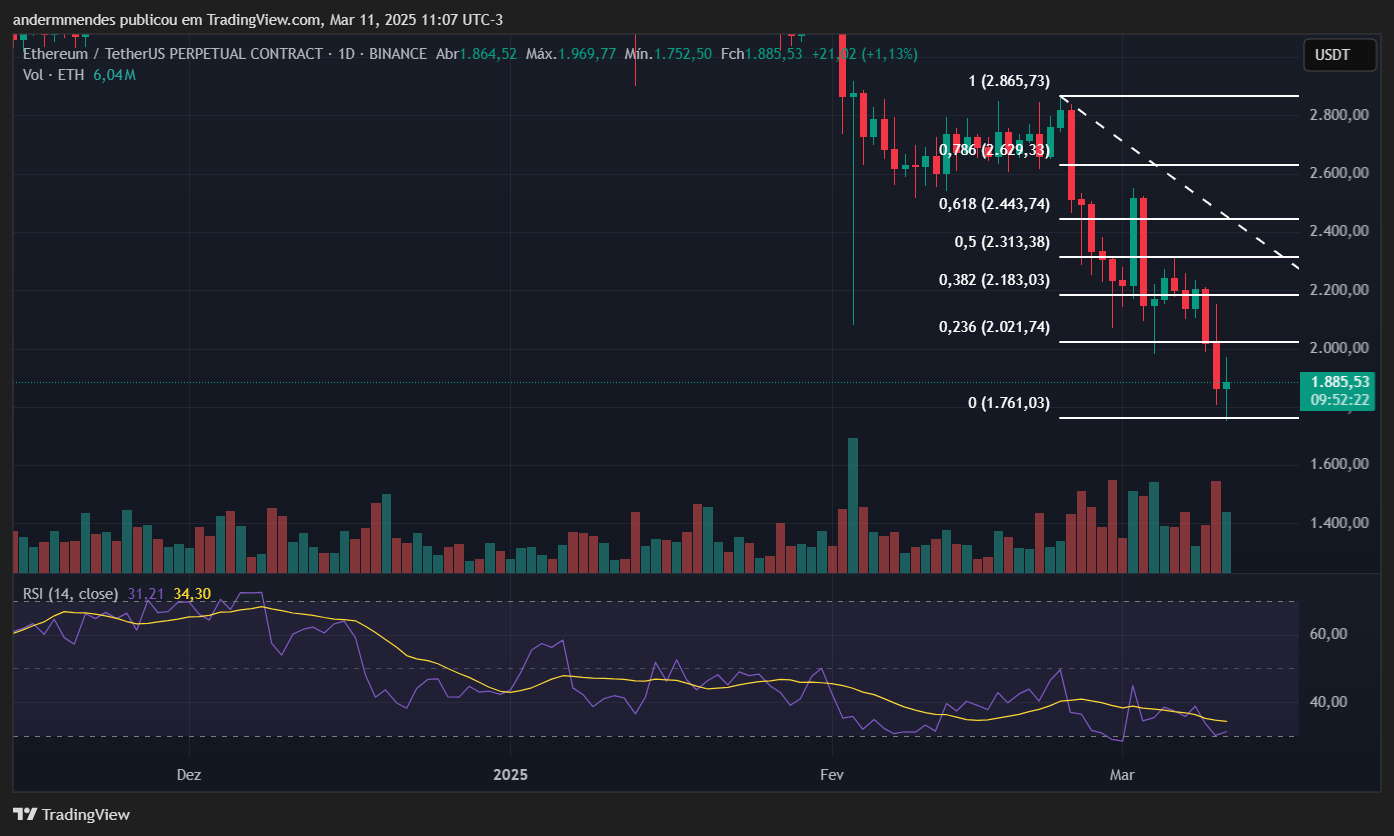Click the RSI (14, close) indicator label
1394x836 pixels.
70,594
